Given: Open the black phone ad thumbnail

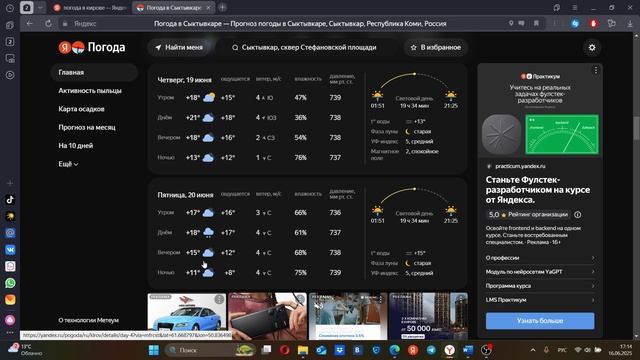Looking at the screenshot, I should click(x=267, y=316).
